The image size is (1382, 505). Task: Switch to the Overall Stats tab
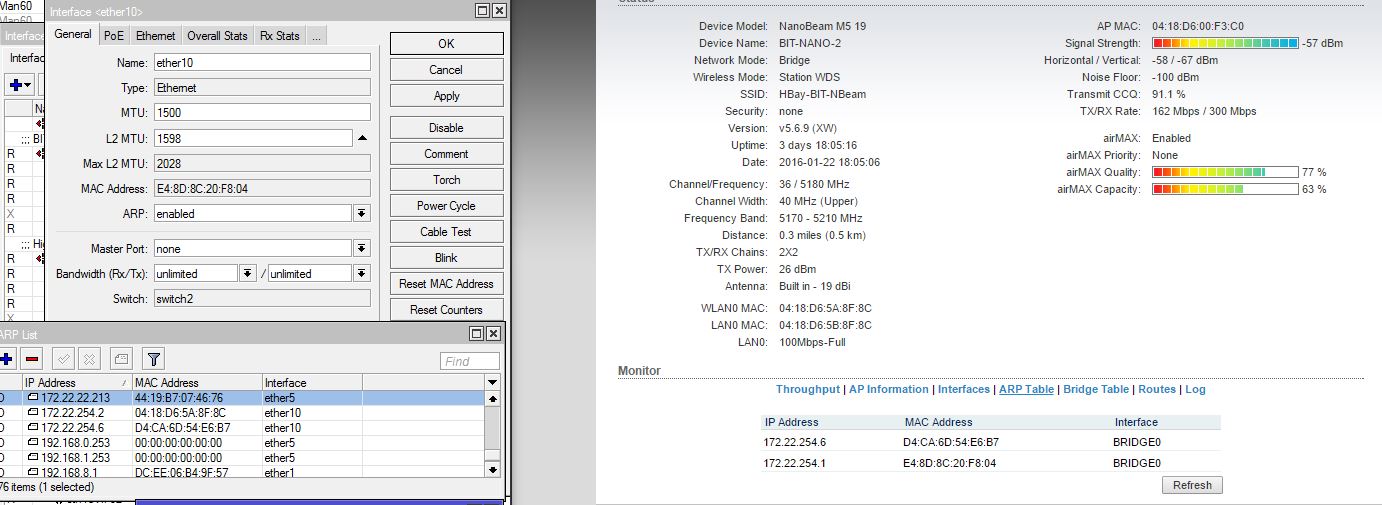point(217,36)
